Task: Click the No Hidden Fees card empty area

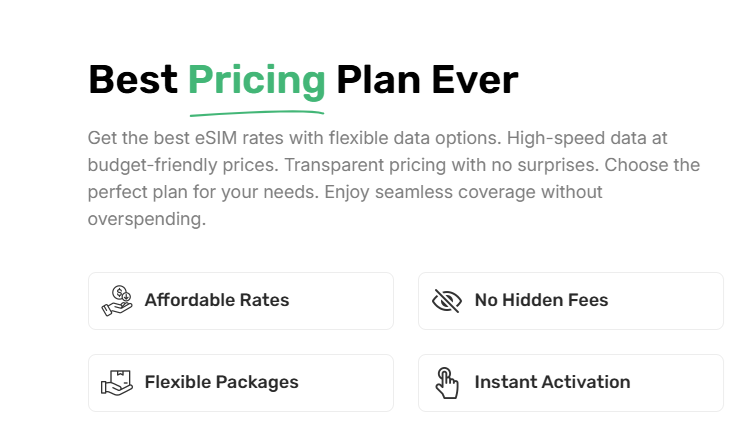Action: pos(666,301)
